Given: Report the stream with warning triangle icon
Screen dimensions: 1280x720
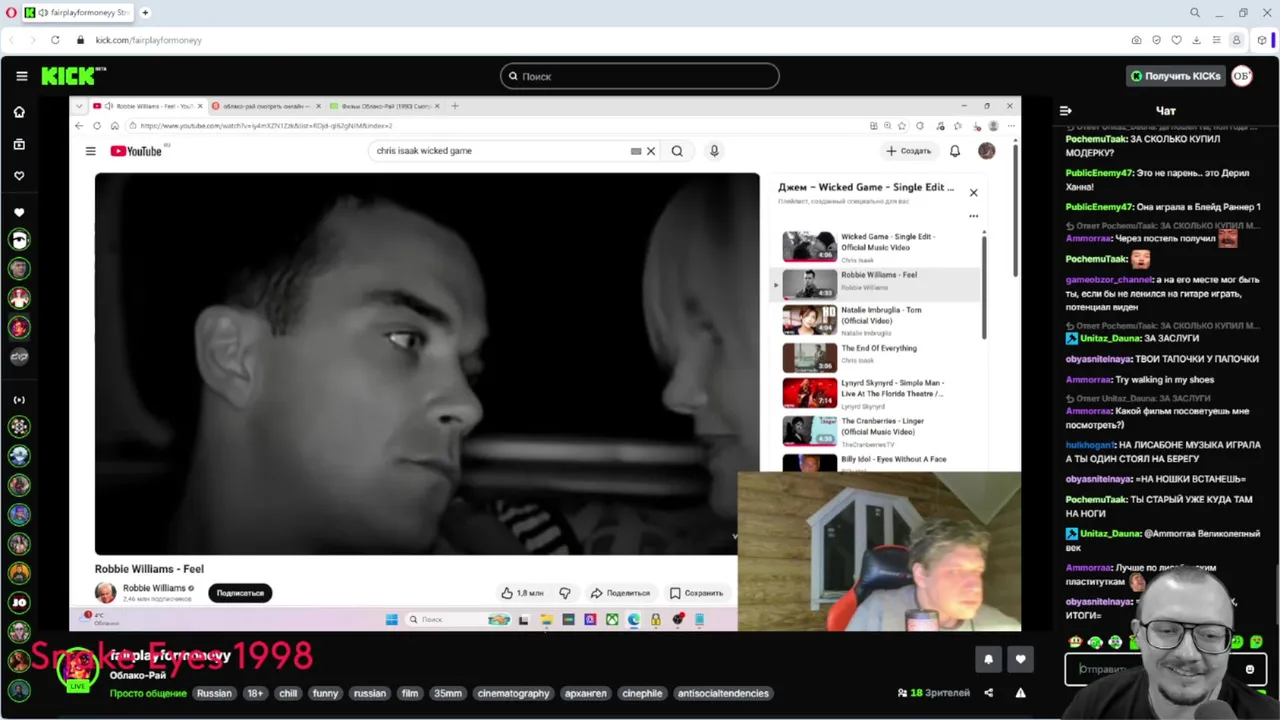Looking at the screenshot, I should (1020, 693).
